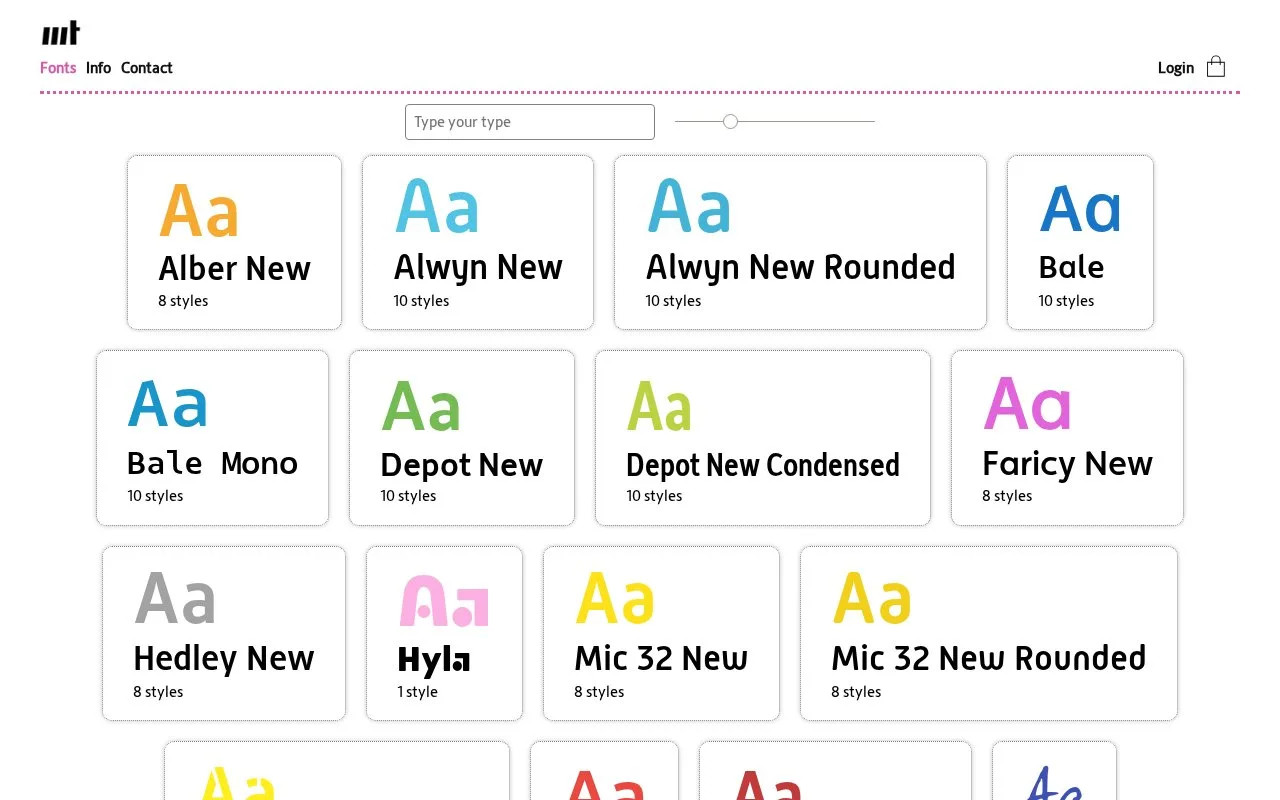1280x800 pixels.
Task: Open the Mic 32 New font title
Action: [x=661, y=658]
